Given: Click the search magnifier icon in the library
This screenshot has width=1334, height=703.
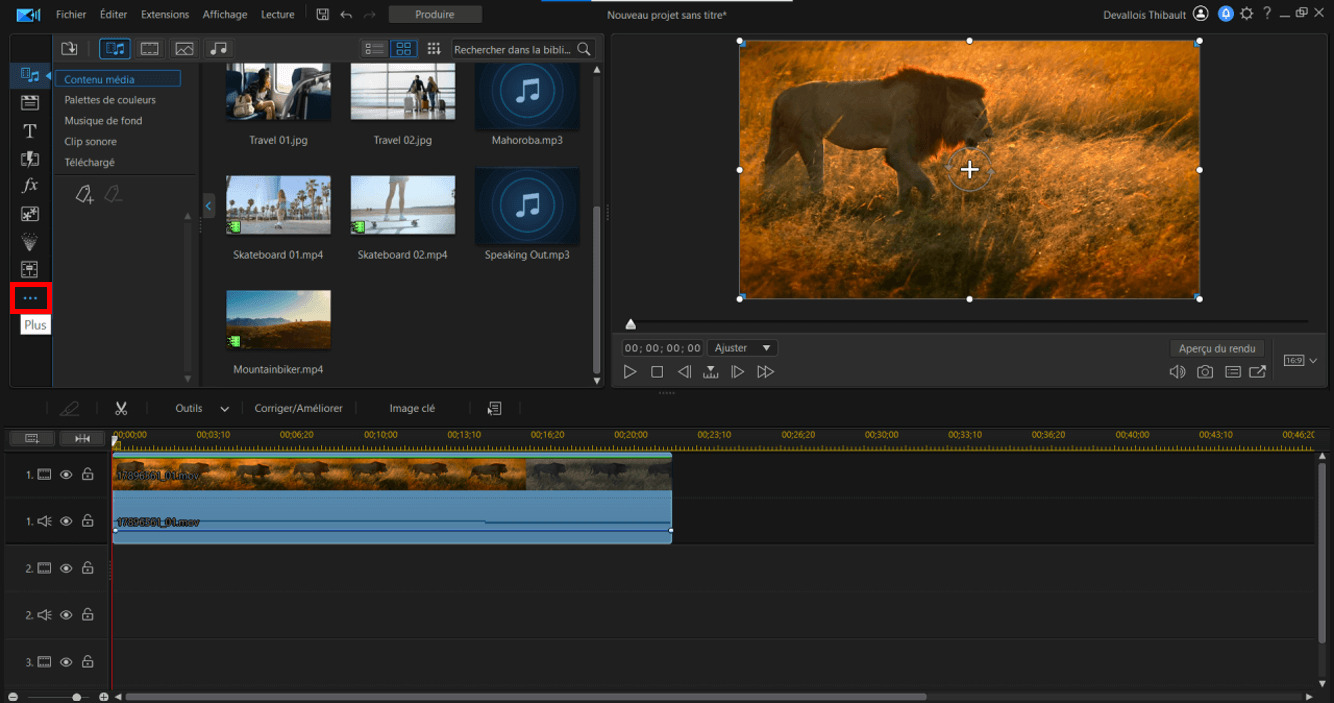Looking at the screenshot, I should 584,48.
